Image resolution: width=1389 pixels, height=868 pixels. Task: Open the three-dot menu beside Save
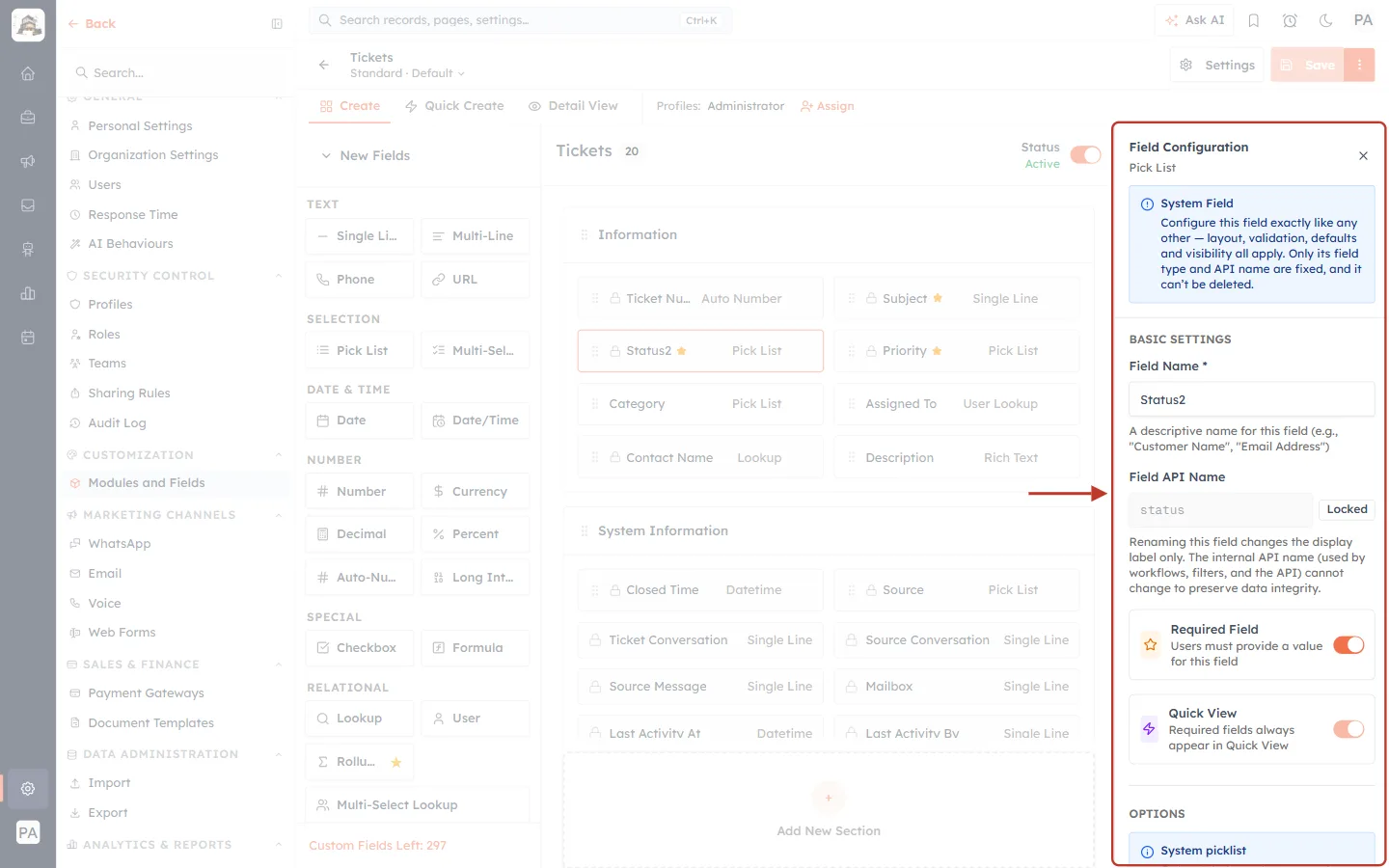[x=1359, y=65]
